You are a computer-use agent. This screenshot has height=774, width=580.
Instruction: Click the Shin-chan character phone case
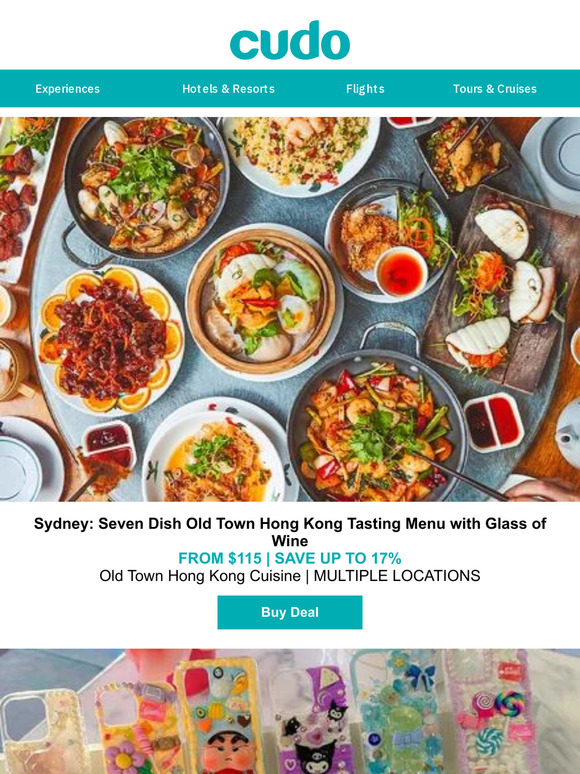point(219,719)
